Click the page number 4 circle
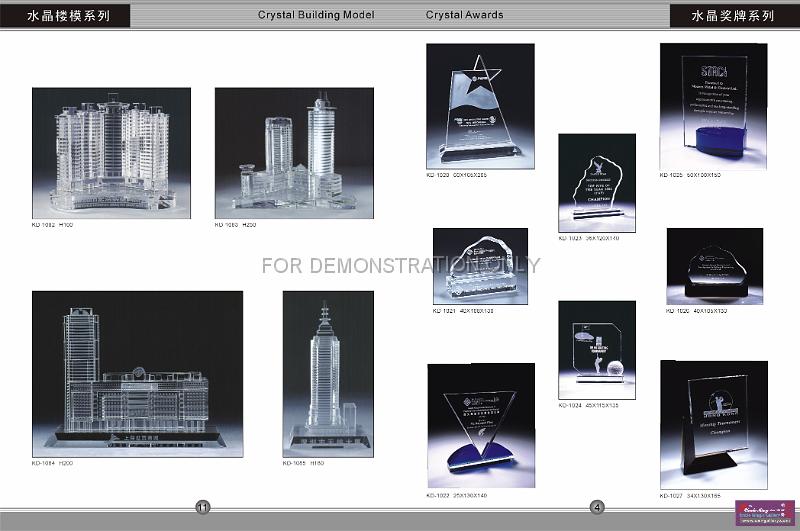 pos(596,507)
